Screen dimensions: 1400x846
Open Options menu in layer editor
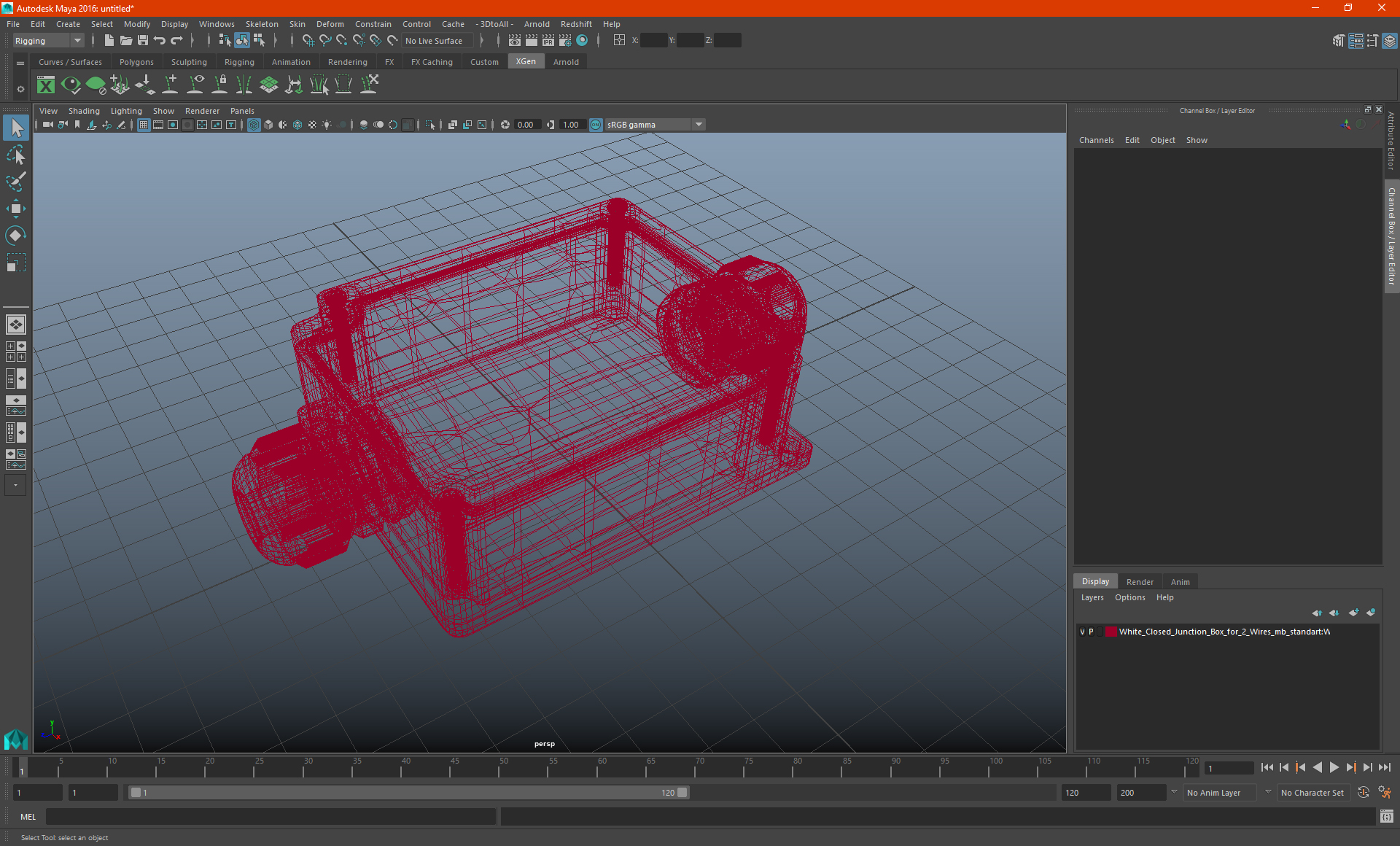1129,597
